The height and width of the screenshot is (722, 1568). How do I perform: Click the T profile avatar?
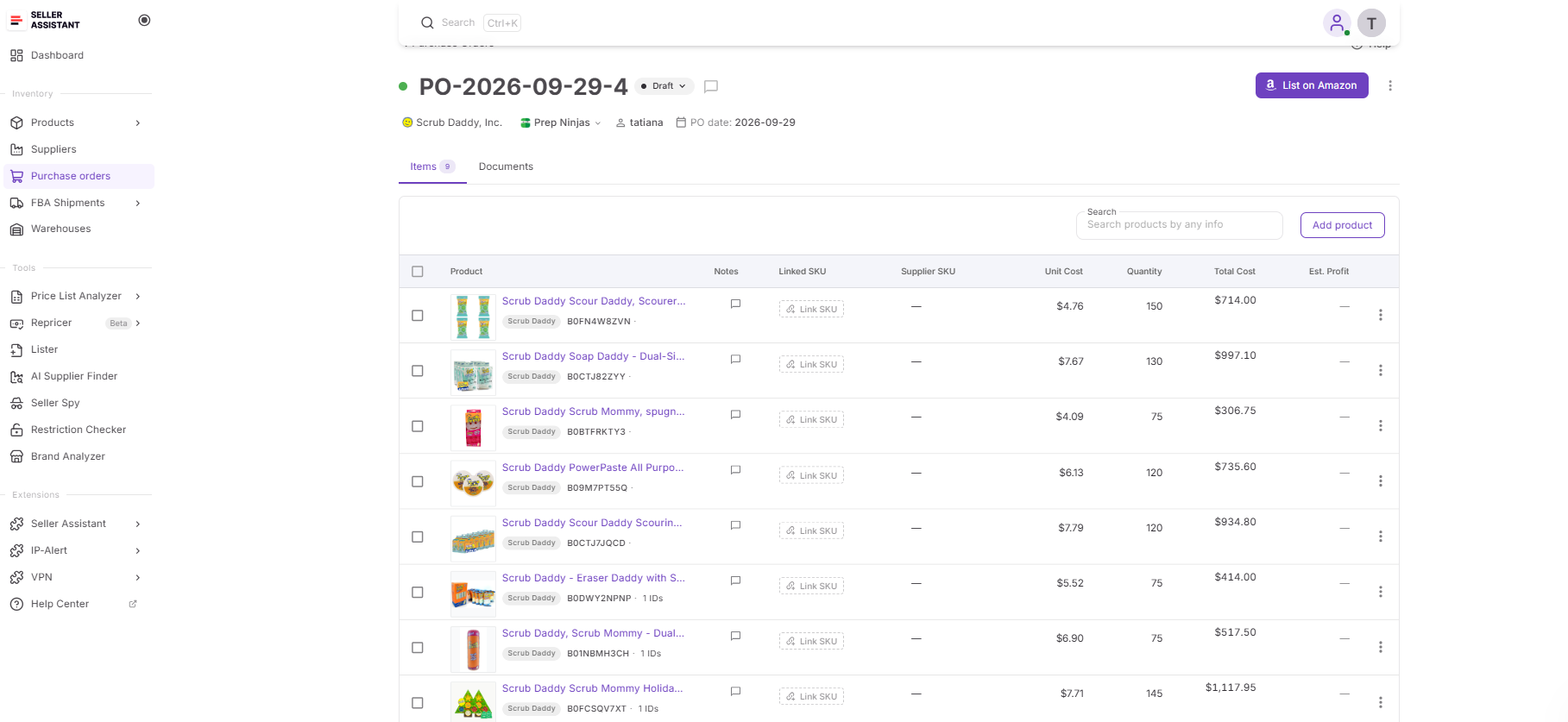tap(1371, 22)
